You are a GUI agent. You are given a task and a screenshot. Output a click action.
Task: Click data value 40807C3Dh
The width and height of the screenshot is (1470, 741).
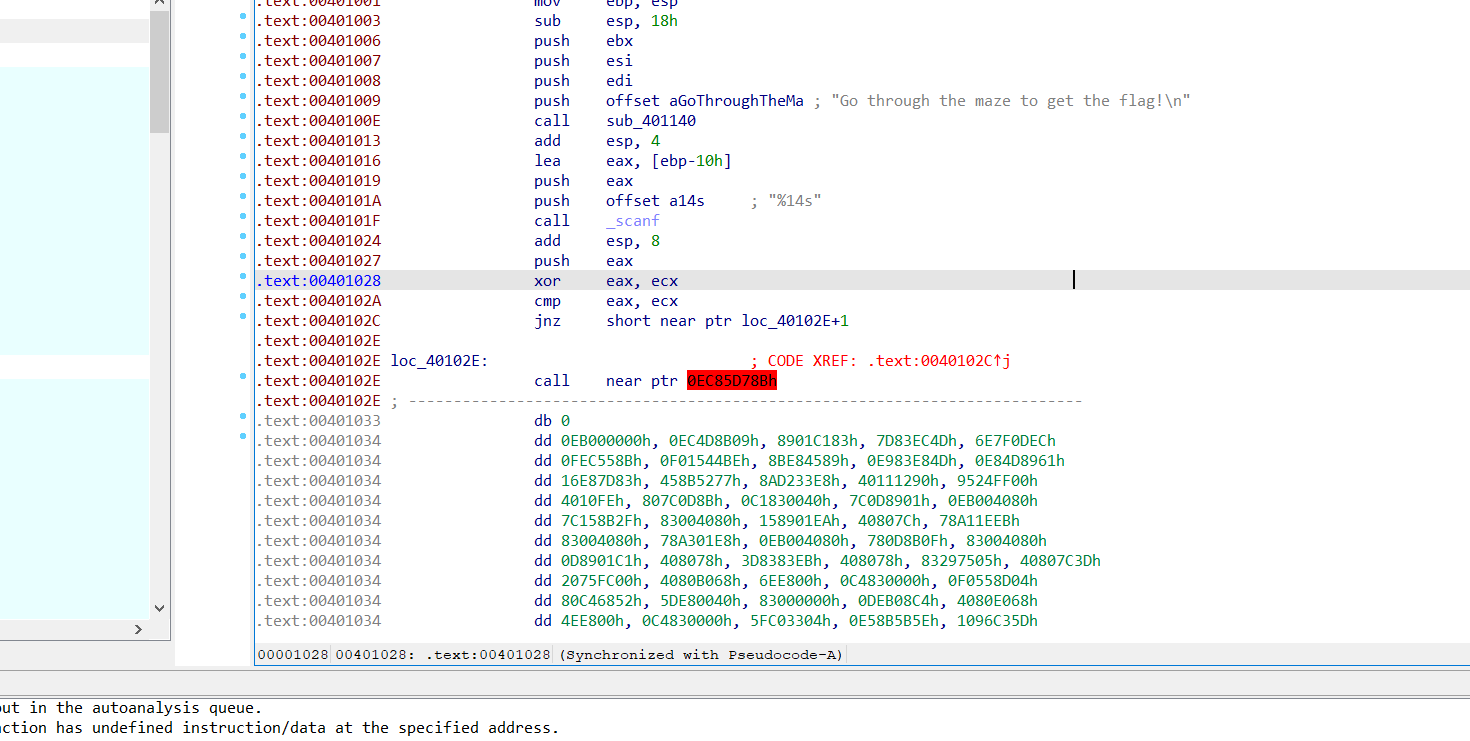pos(1060,561)
